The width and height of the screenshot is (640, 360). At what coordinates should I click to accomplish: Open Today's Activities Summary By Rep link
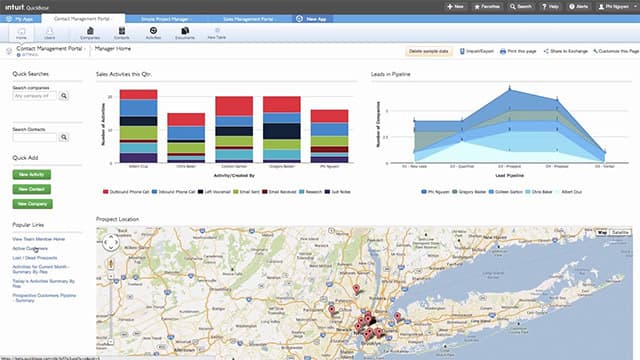coord(43,284)
